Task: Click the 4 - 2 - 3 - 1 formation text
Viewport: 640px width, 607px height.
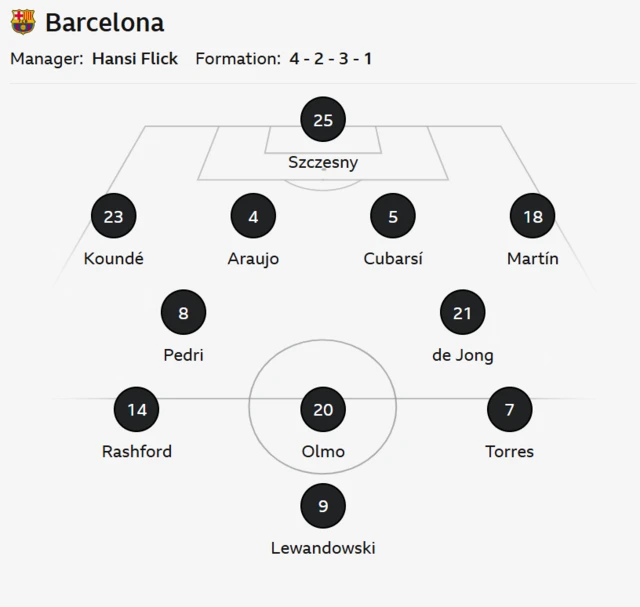Action: point(330,59)
